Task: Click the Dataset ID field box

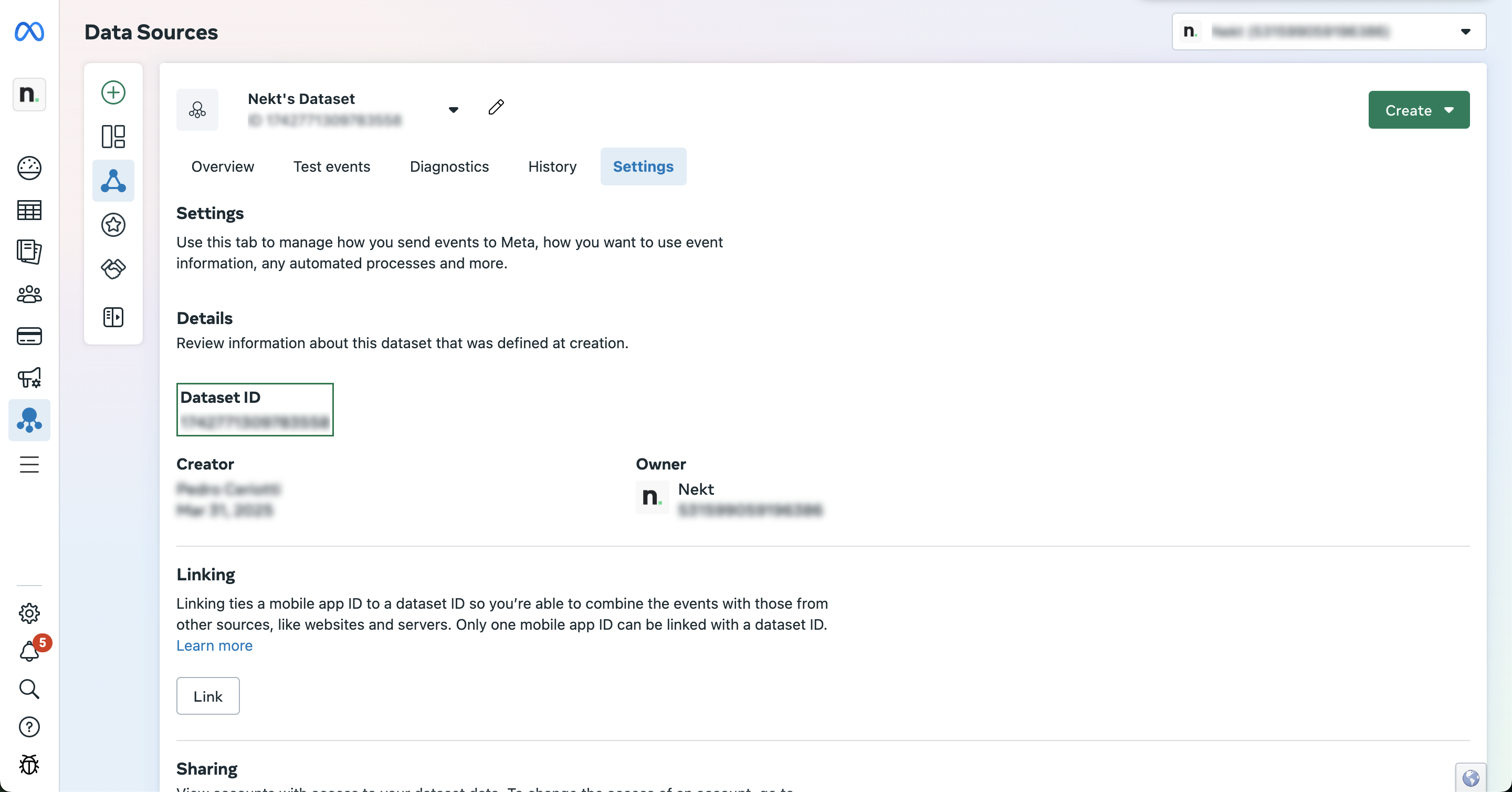Action: click(255, 410)
